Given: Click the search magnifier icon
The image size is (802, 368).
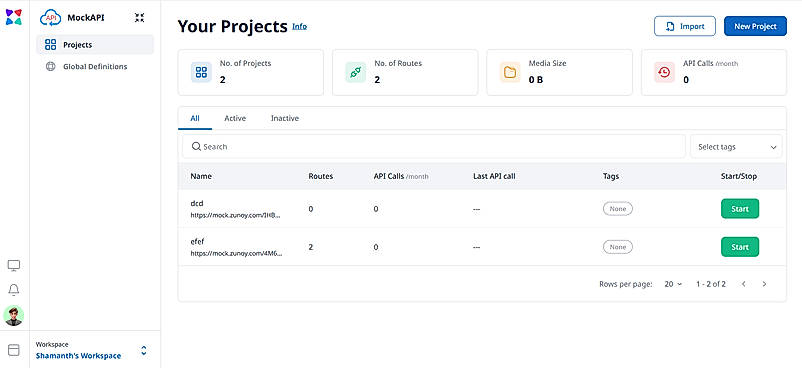Looking at the screenshot, I should point(196,146).
